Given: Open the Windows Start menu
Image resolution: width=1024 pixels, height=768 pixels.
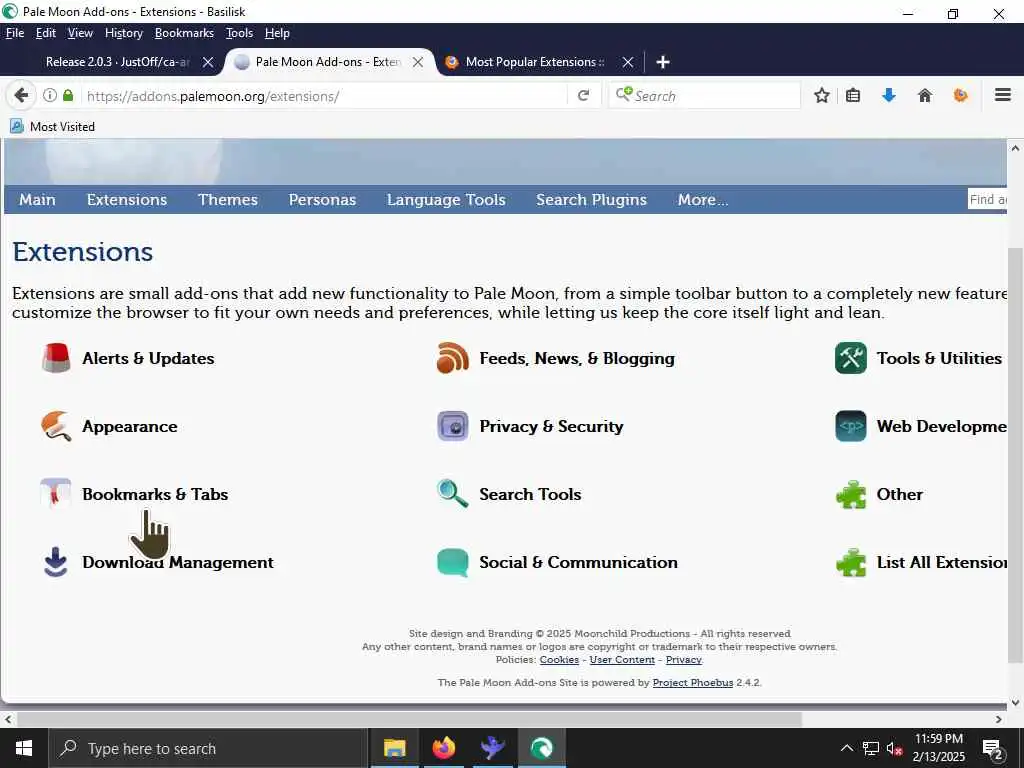Looking at the screenshot, I should [24, 748].
